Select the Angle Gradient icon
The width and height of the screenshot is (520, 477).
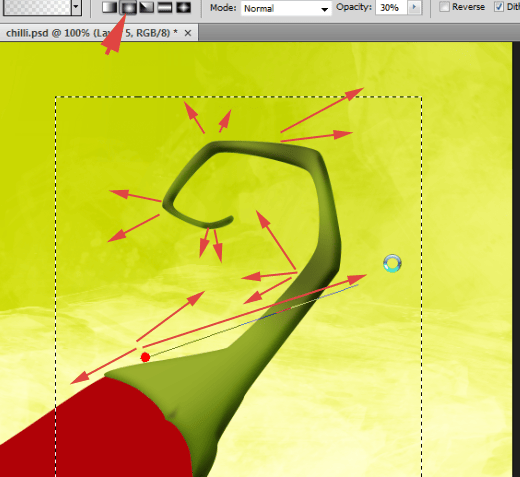[x=146, y=7]
